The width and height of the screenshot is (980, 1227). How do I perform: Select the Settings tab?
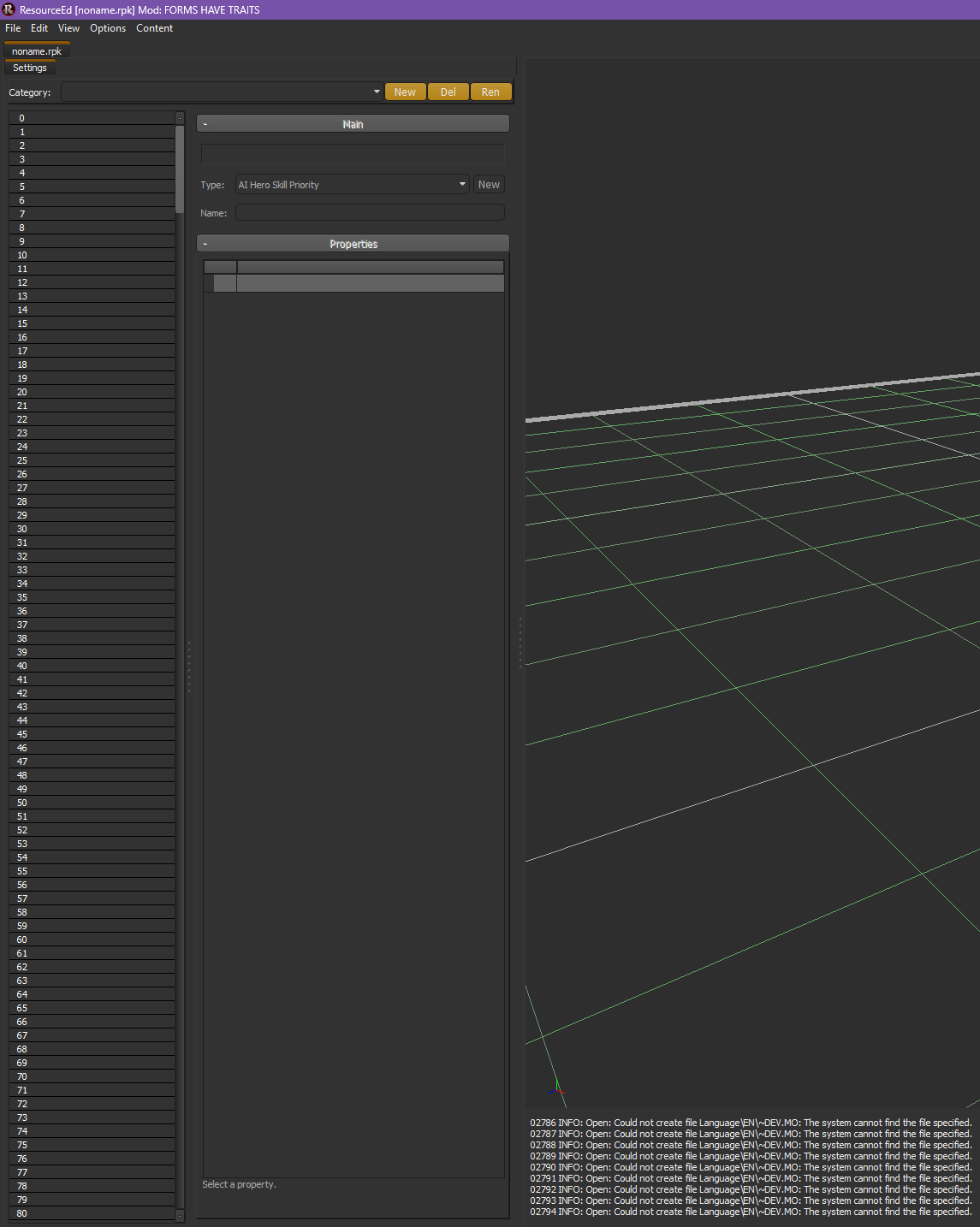[29, 68]
